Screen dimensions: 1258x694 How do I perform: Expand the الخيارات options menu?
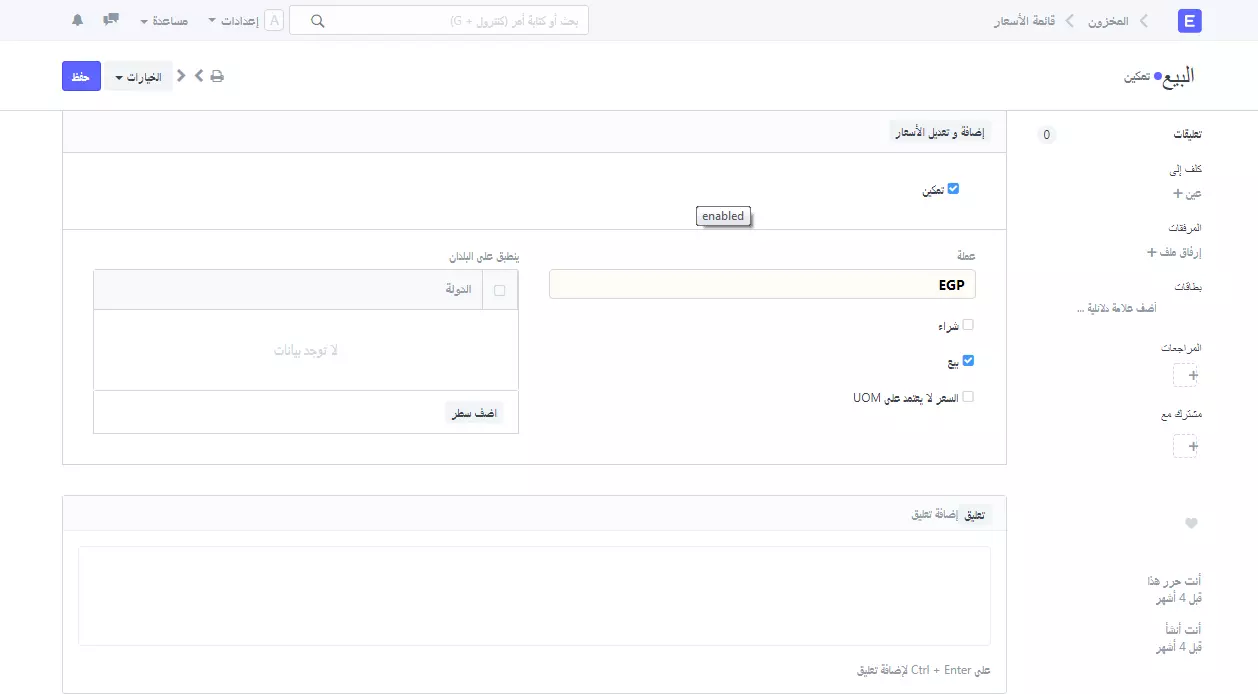point(139,77)
